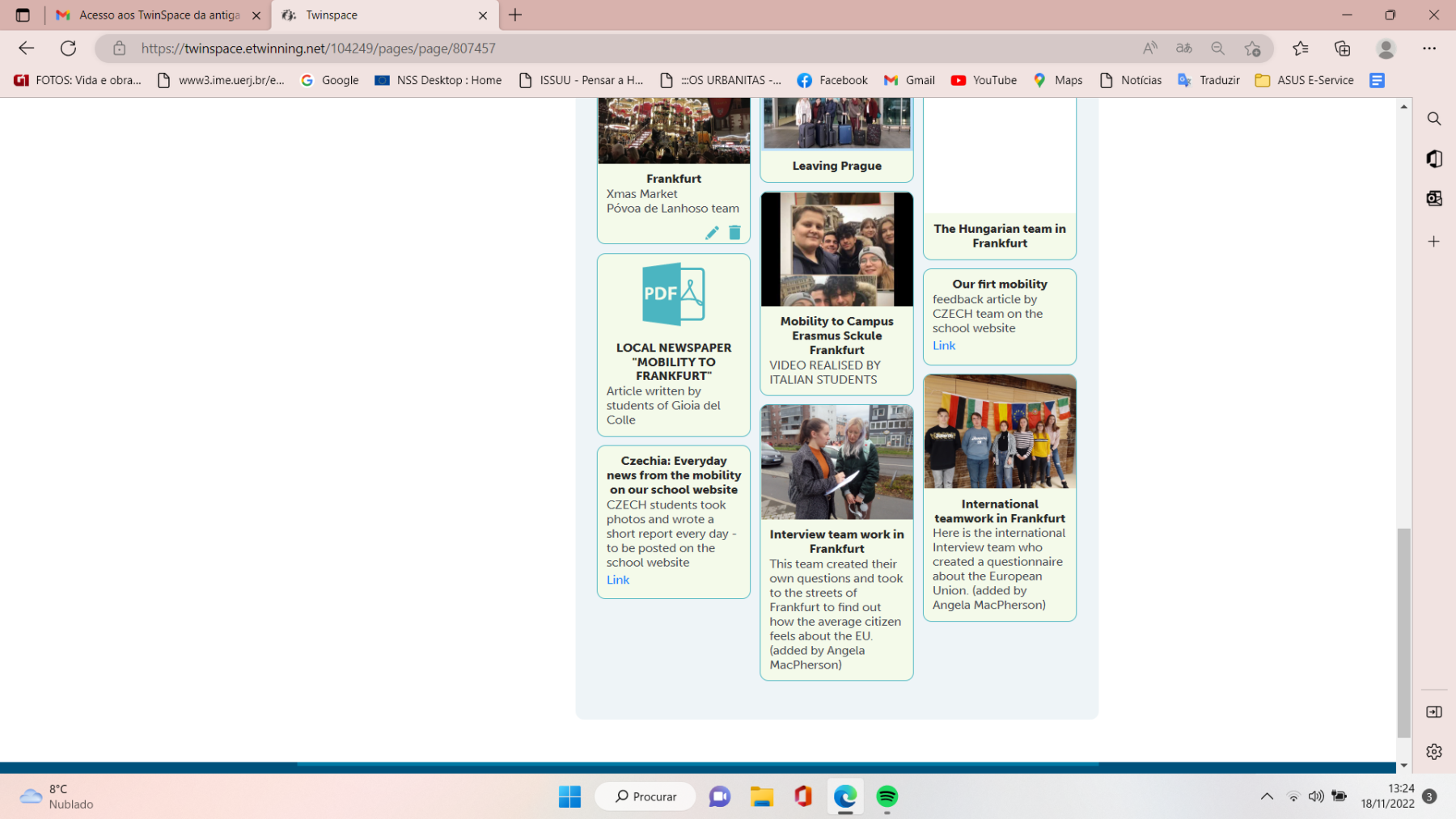Open sidebar settings gear
1456x819 pixels.
click(1434, 751)
